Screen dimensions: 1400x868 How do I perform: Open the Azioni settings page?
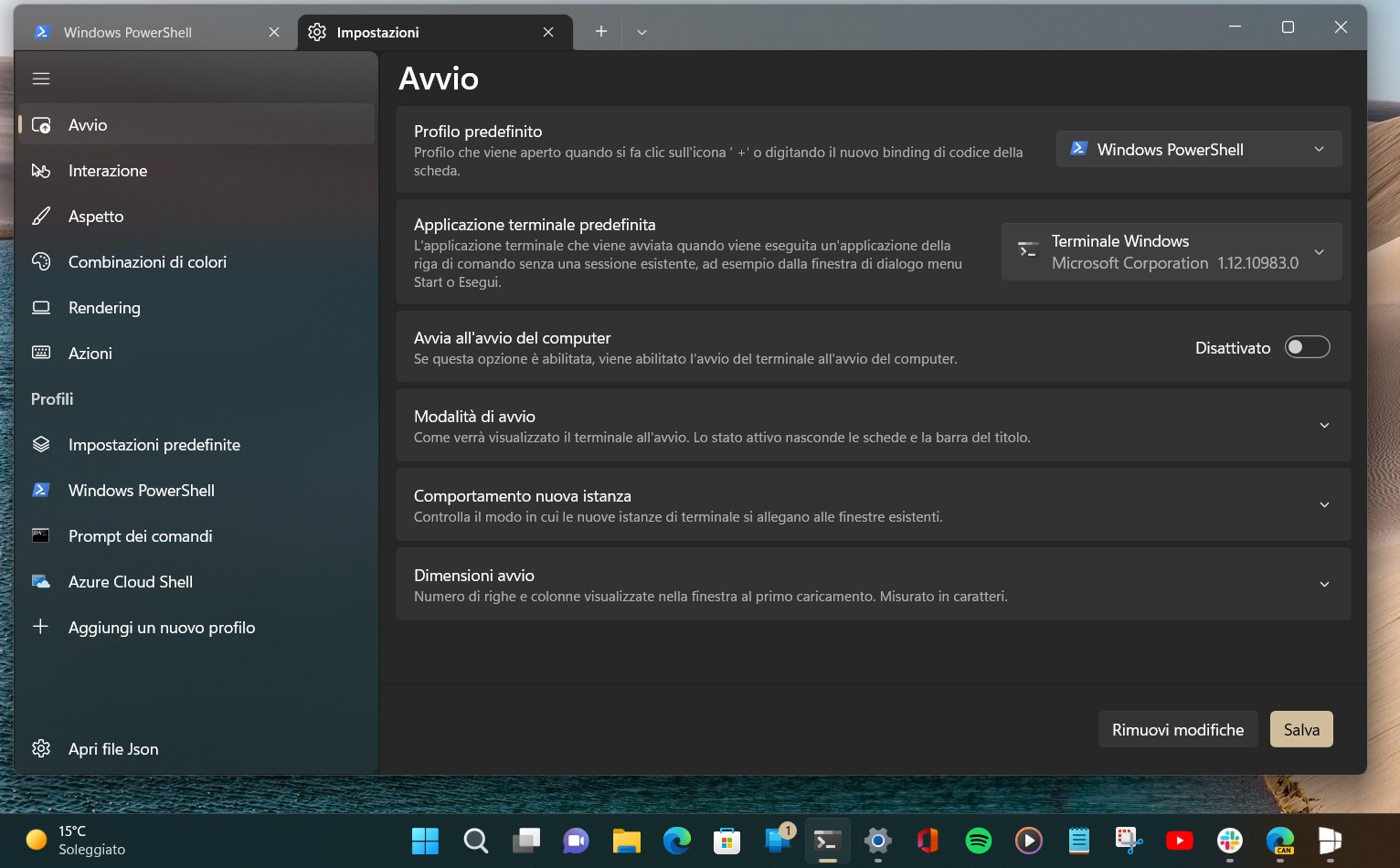click(196, 353)
